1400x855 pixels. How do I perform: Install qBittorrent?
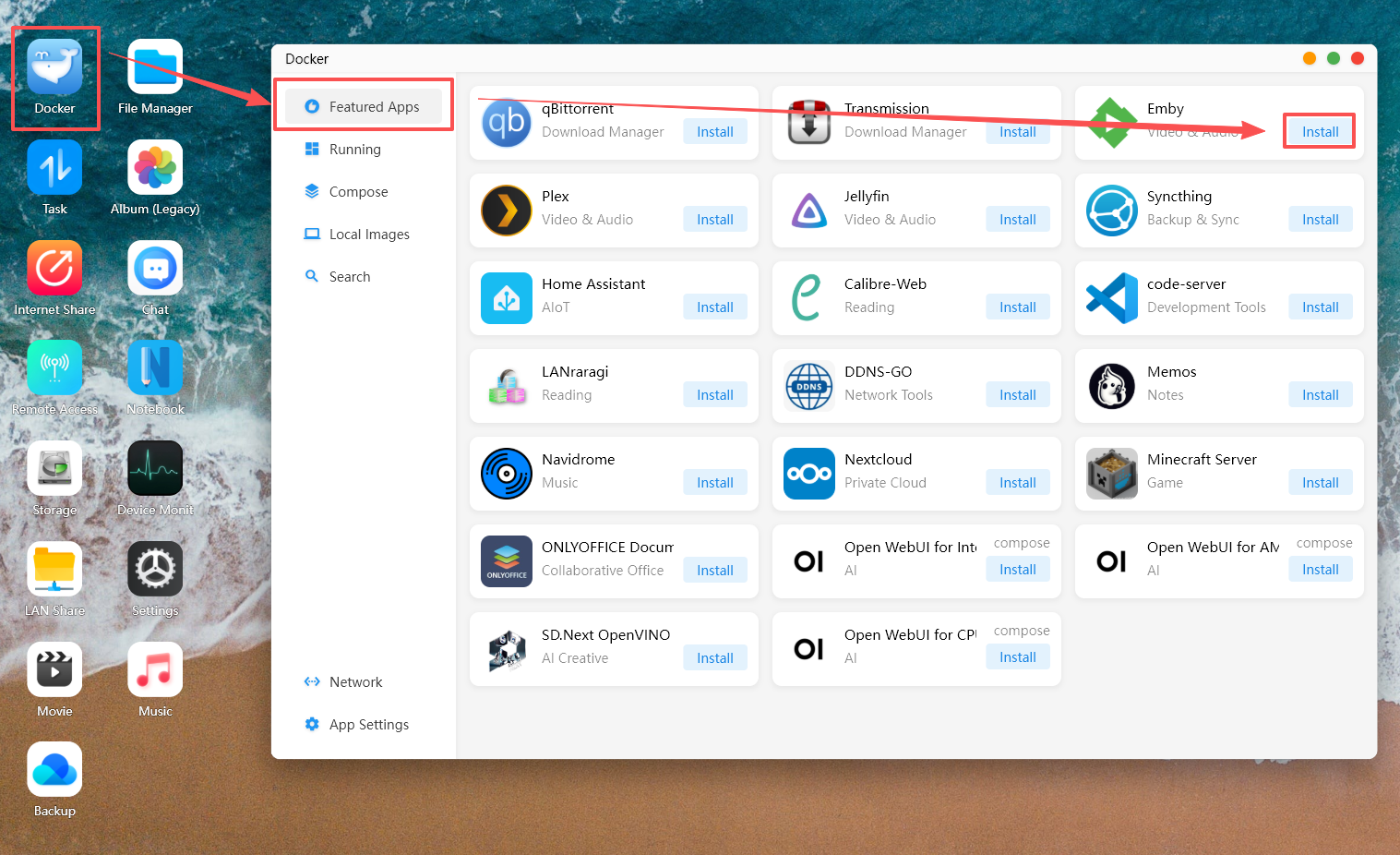pyautogui.click(x=715, y=131)
